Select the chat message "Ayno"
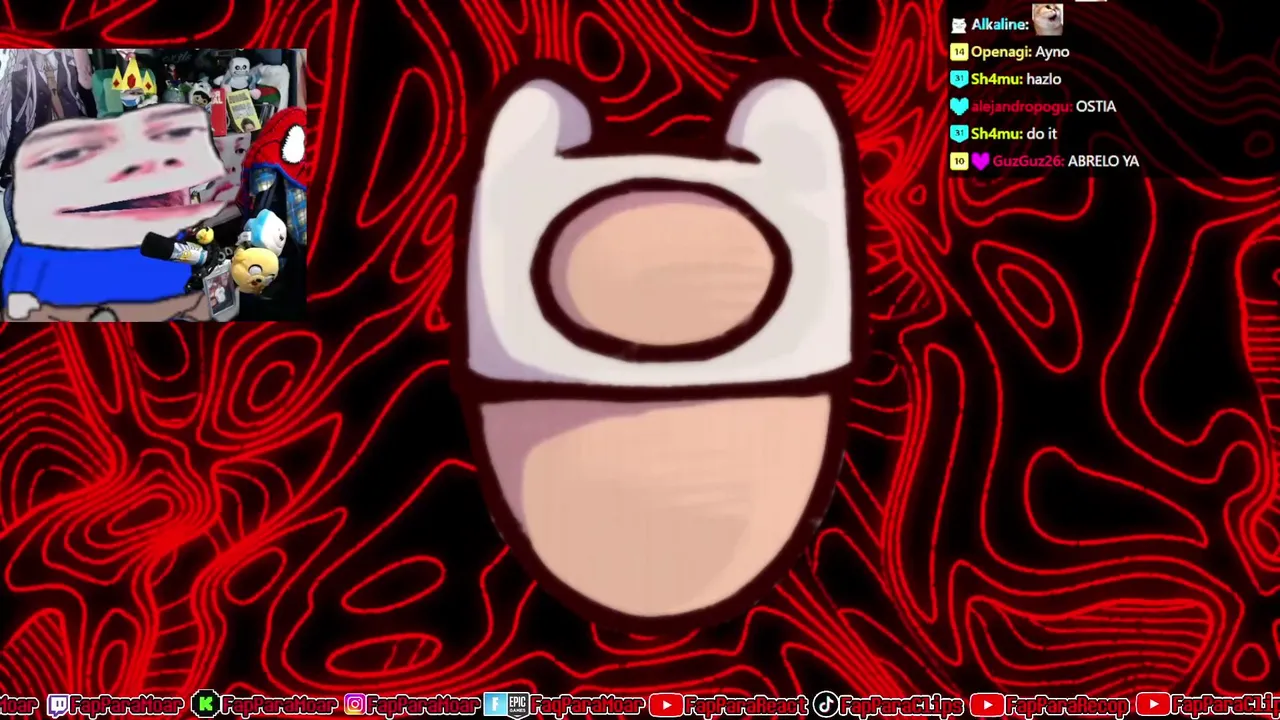 click(x=1052, y=52)
